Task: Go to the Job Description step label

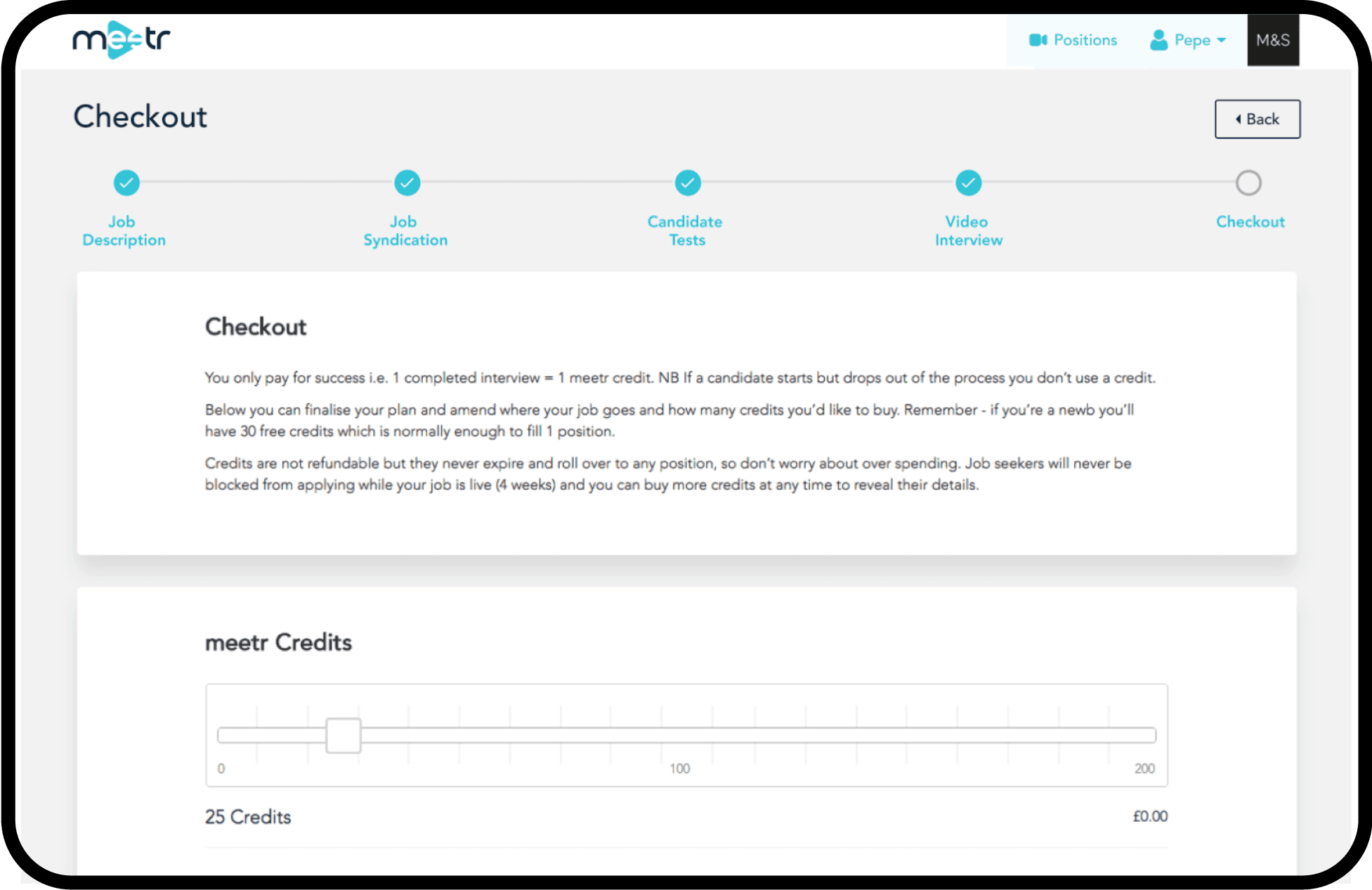Action: tap(124, 230)
